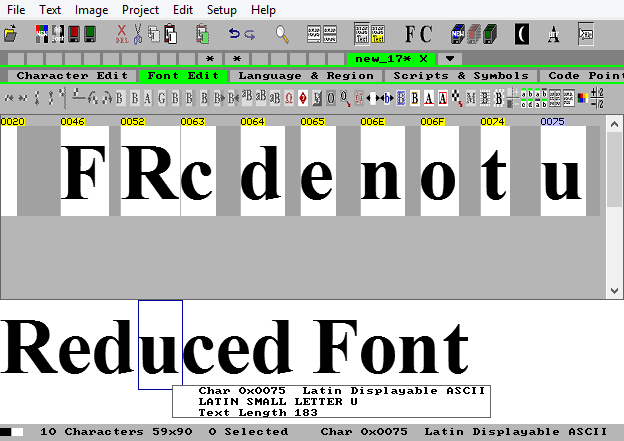
Task: Click the black/white swatch in status bar
Action: pyautogui.click(x=12, y=432)
